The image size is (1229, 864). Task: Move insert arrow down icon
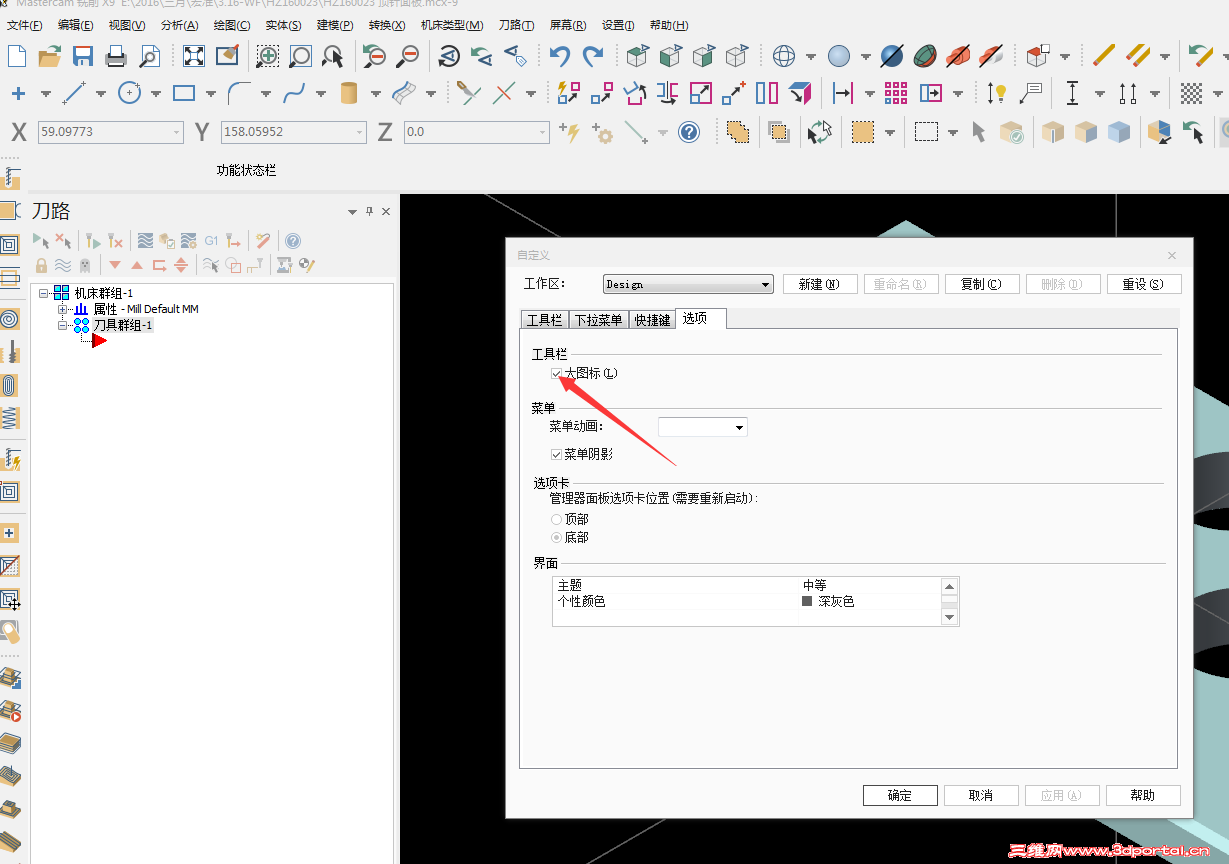point(115,265)
